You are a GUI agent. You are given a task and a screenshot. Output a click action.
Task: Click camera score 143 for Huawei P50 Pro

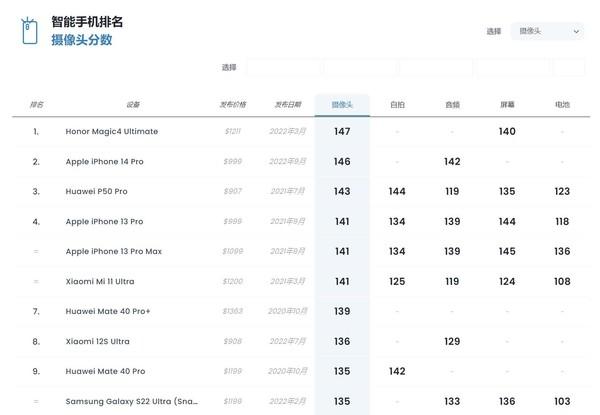[342, 191]
